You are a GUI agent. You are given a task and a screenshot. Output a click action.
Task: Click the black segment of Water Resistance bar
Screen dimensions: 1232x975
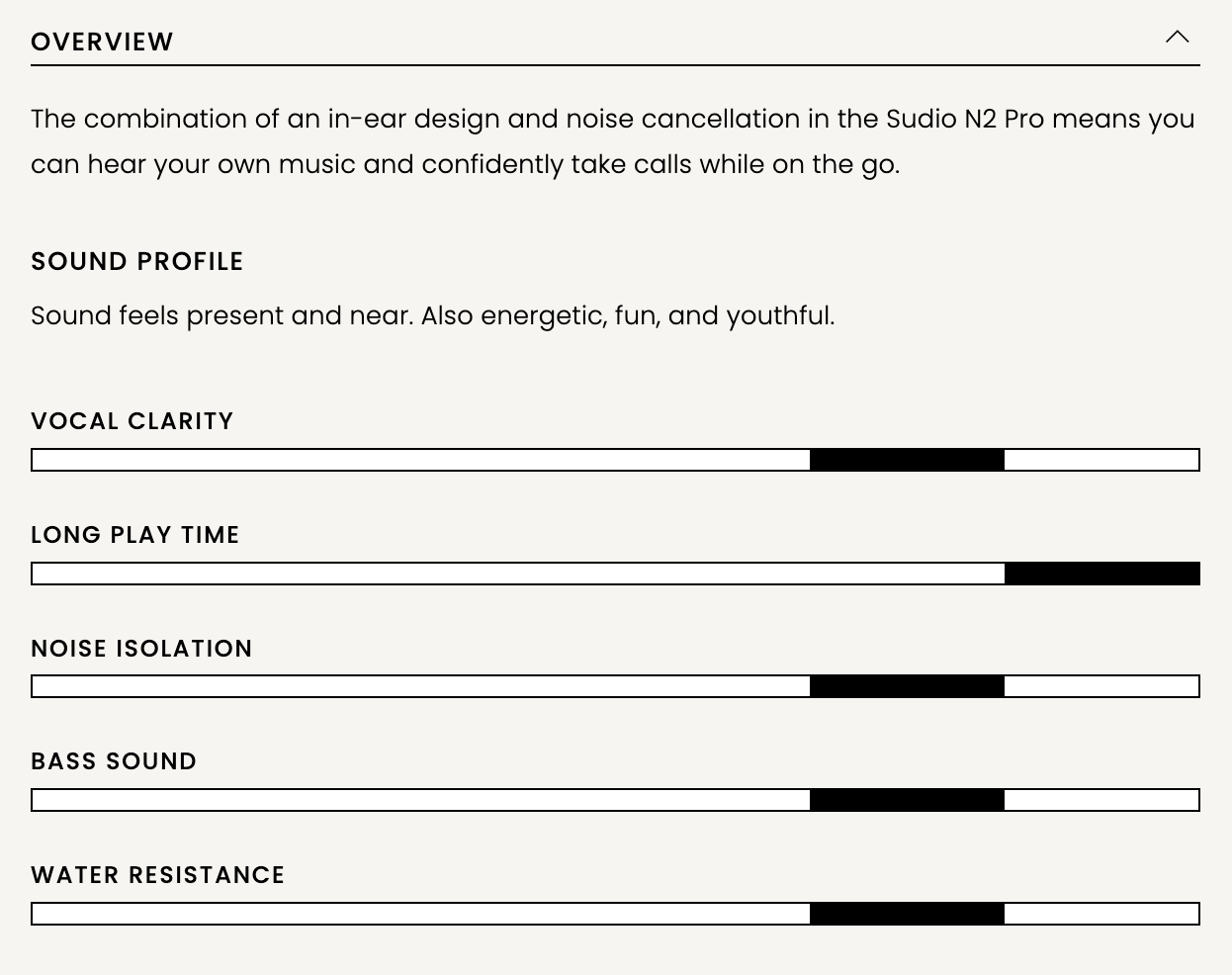pyautogui.click(x=907, y=914)
